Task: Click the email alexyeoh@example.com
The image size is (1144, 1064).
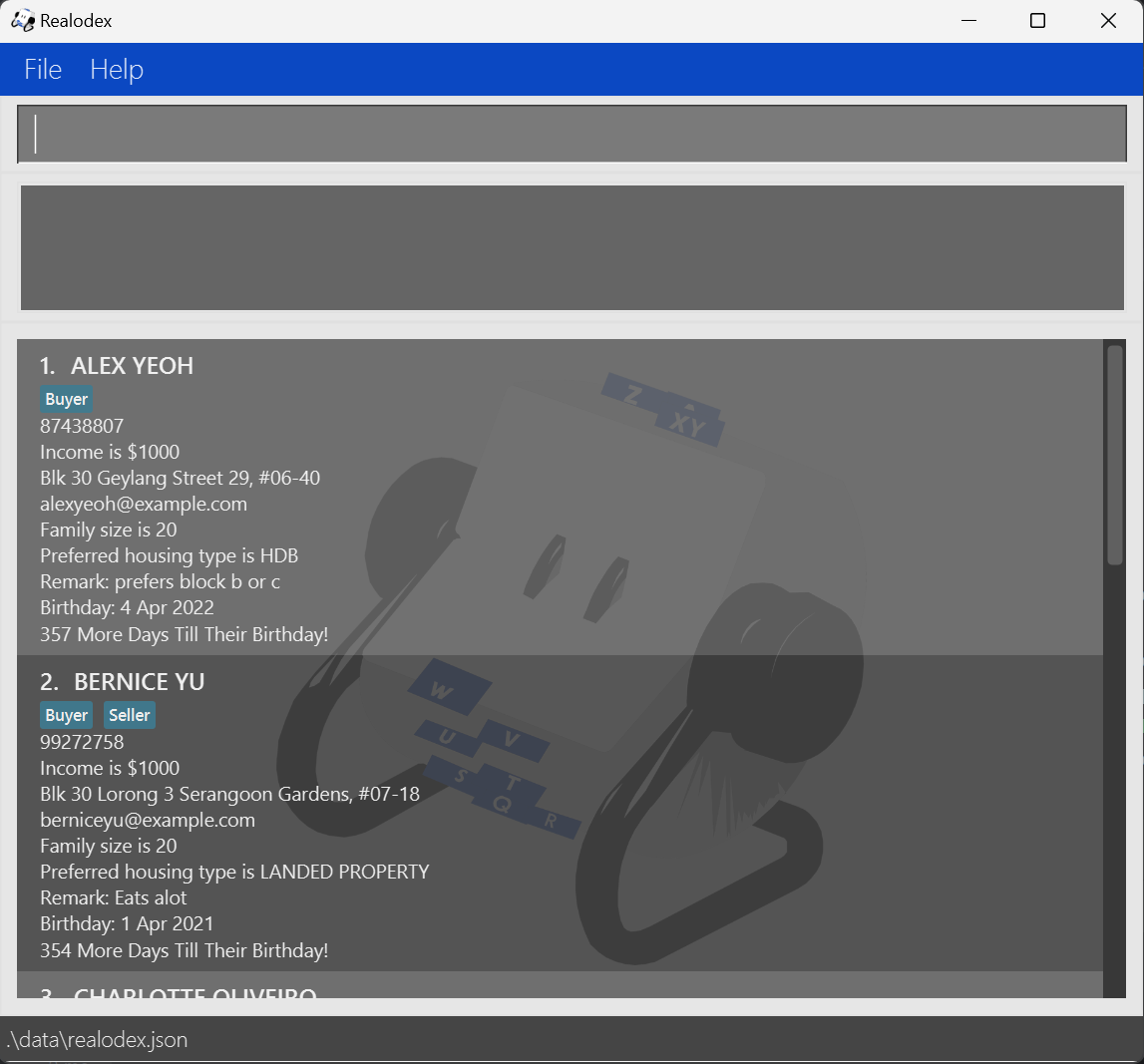Action: pos(144,505)
